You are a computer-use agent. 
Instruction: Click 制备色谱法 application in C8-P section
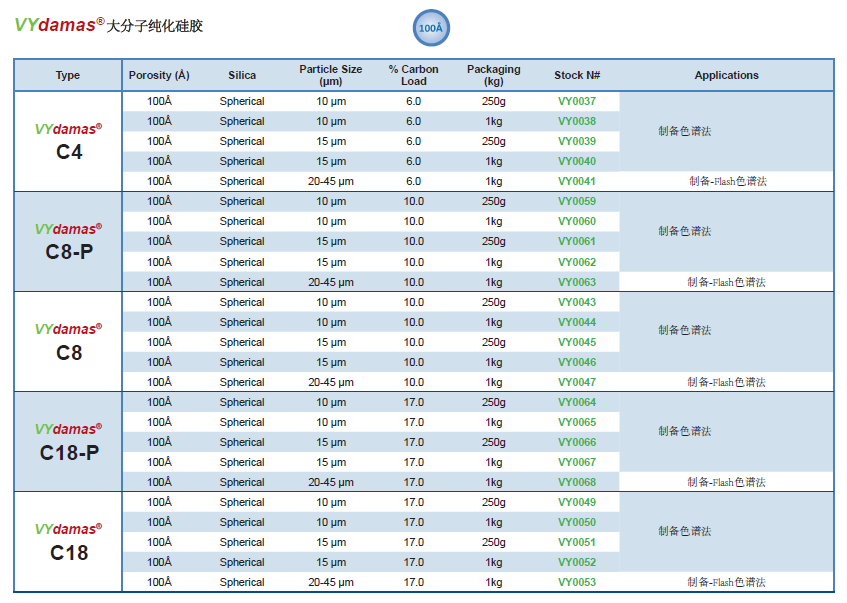click(684, 231)
